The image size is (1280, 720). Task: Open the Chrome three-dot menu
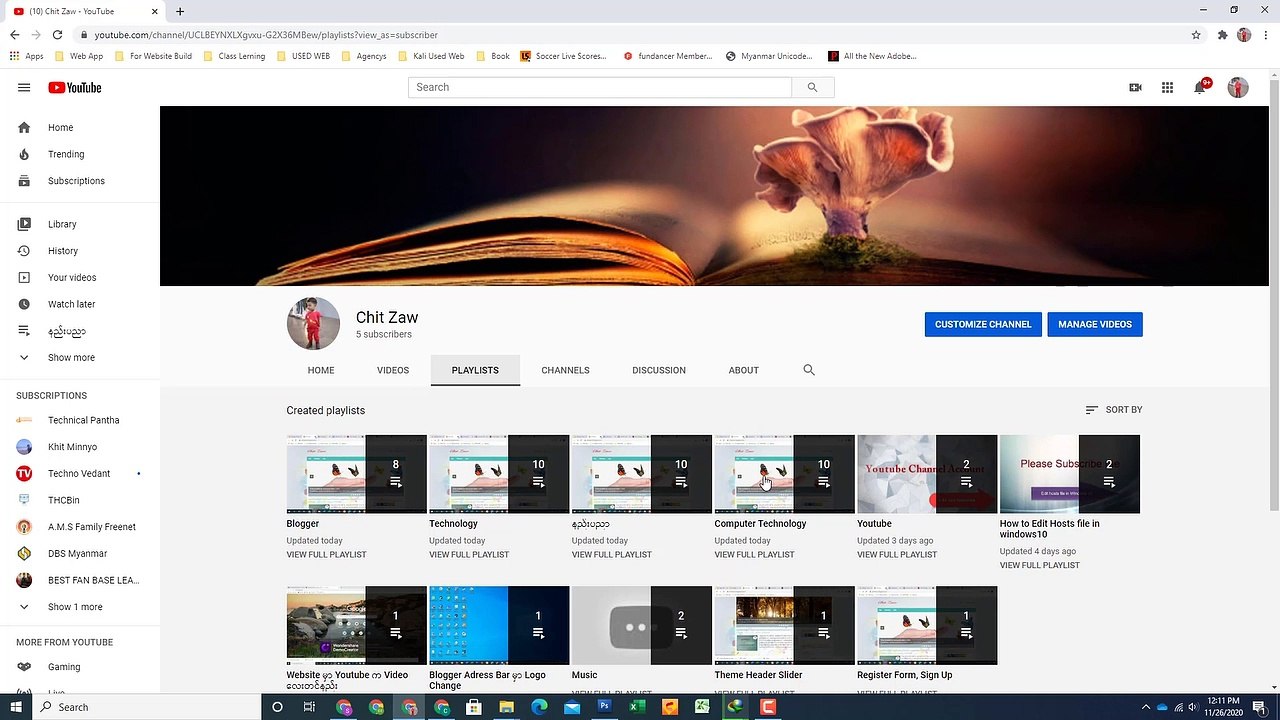(x=1265, y=34)
